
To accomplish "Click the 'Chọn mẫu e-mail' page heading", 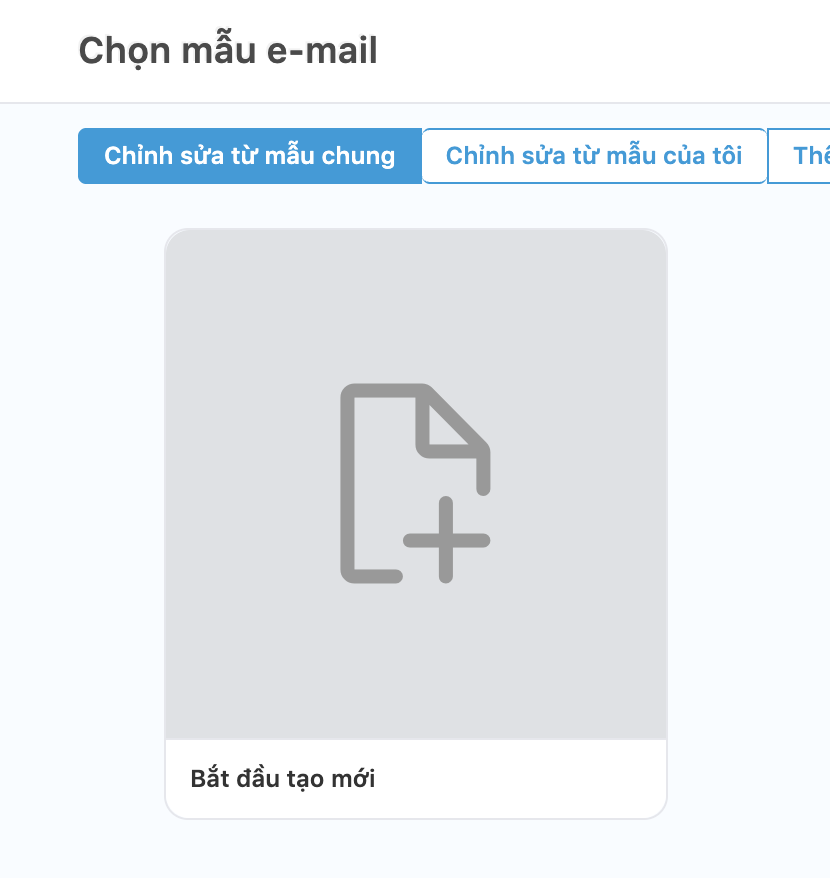I will pos(228,50).
